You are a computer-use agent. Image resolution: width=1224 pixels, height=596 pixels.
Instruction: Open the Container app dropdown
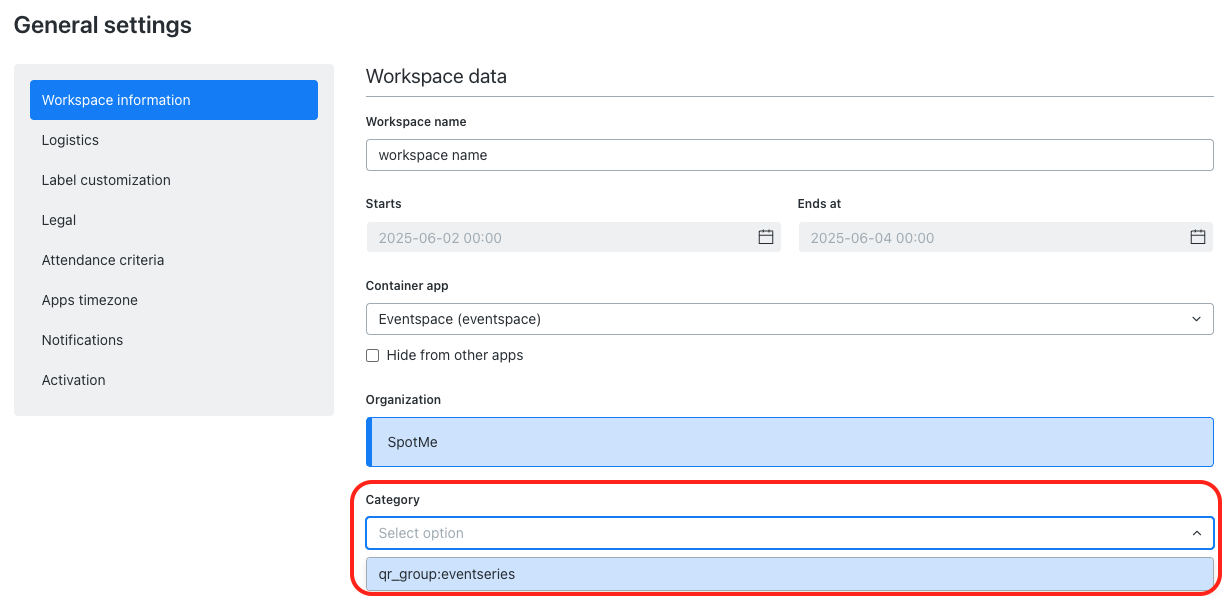pyautogui.click(x=790, y=318)
